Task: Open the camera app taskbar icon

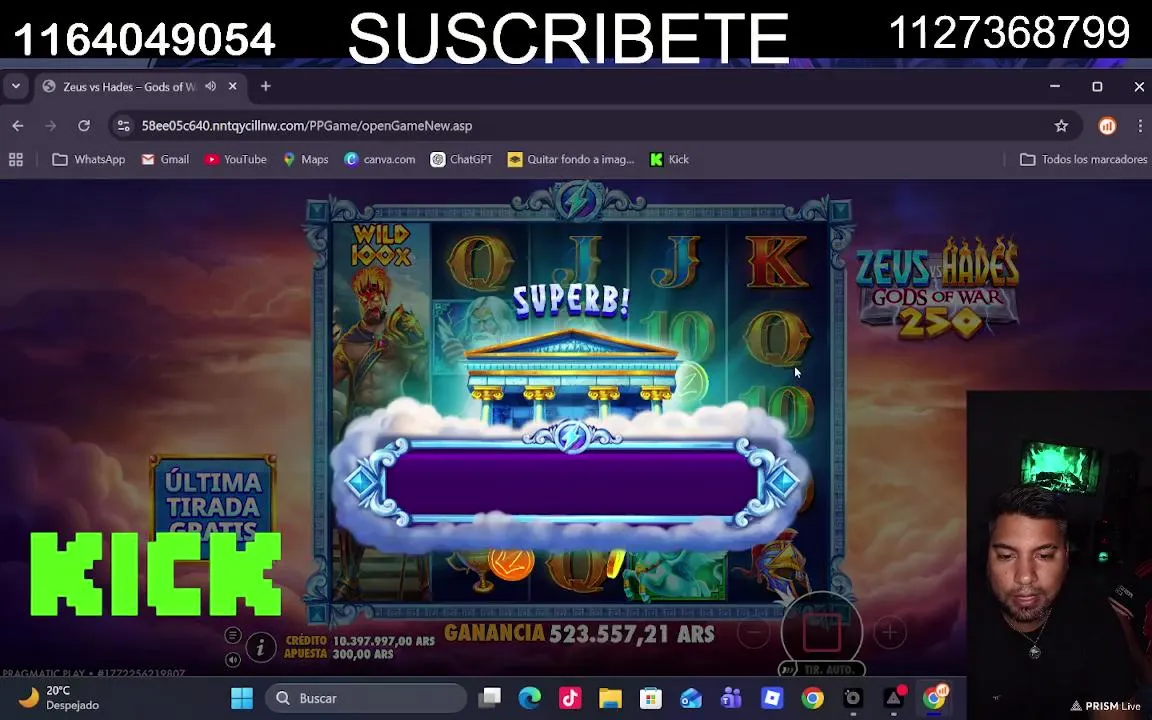Action: pos(853,698)
